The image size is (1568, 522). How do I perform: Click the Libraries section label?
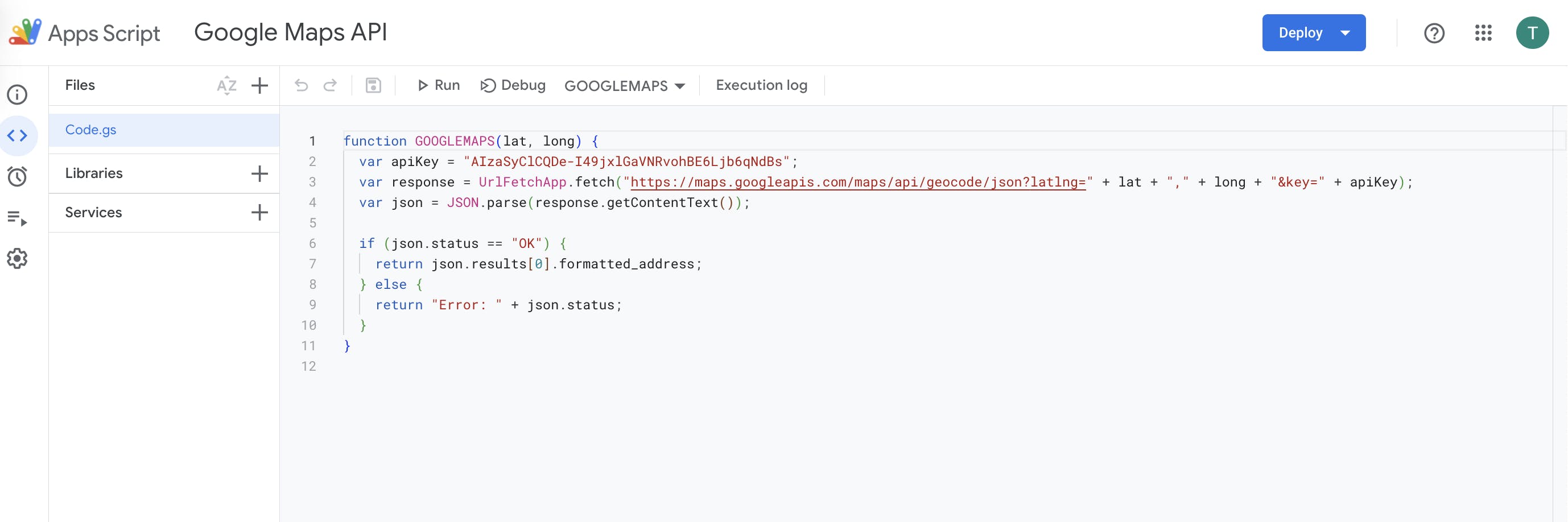pos(94,173)
